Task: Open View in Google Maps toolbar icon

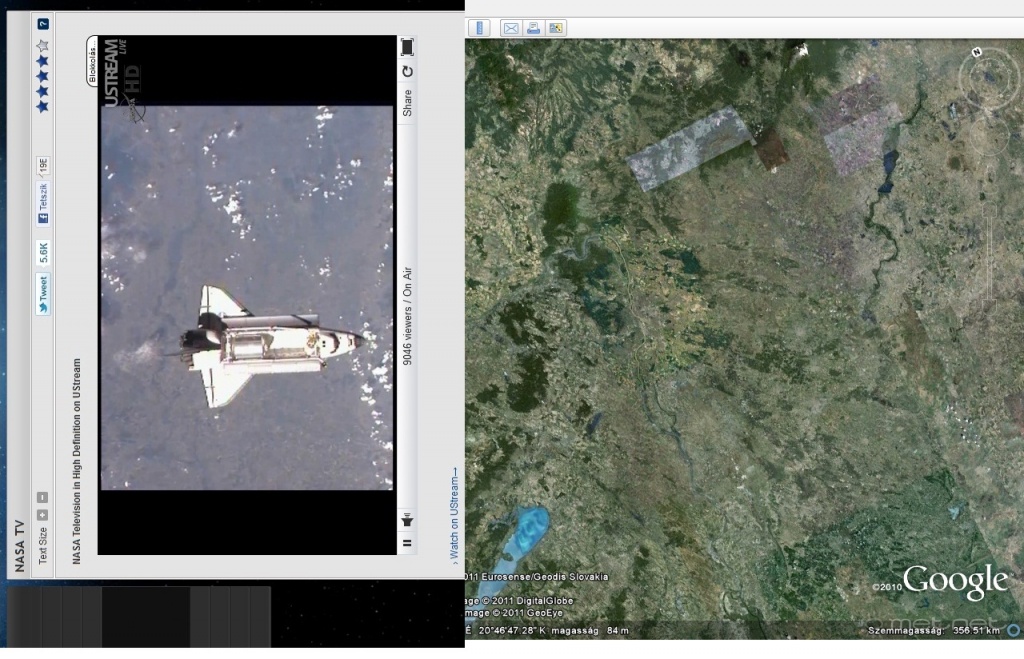Action: click(x=556, y=28)
